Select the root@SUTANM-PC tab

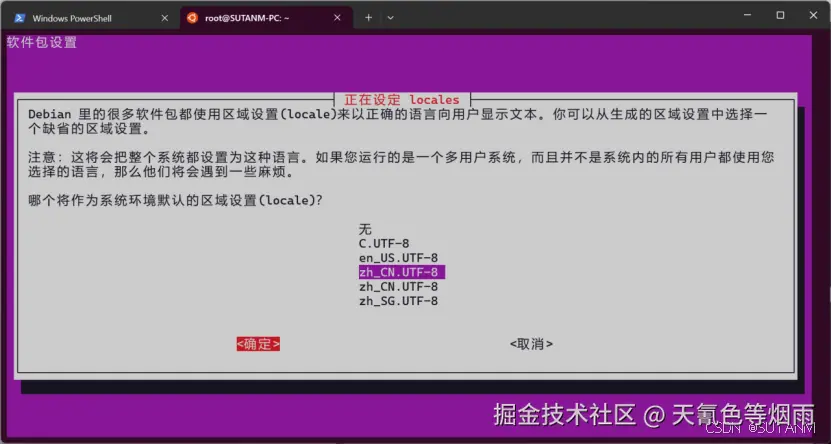(267, 18)
